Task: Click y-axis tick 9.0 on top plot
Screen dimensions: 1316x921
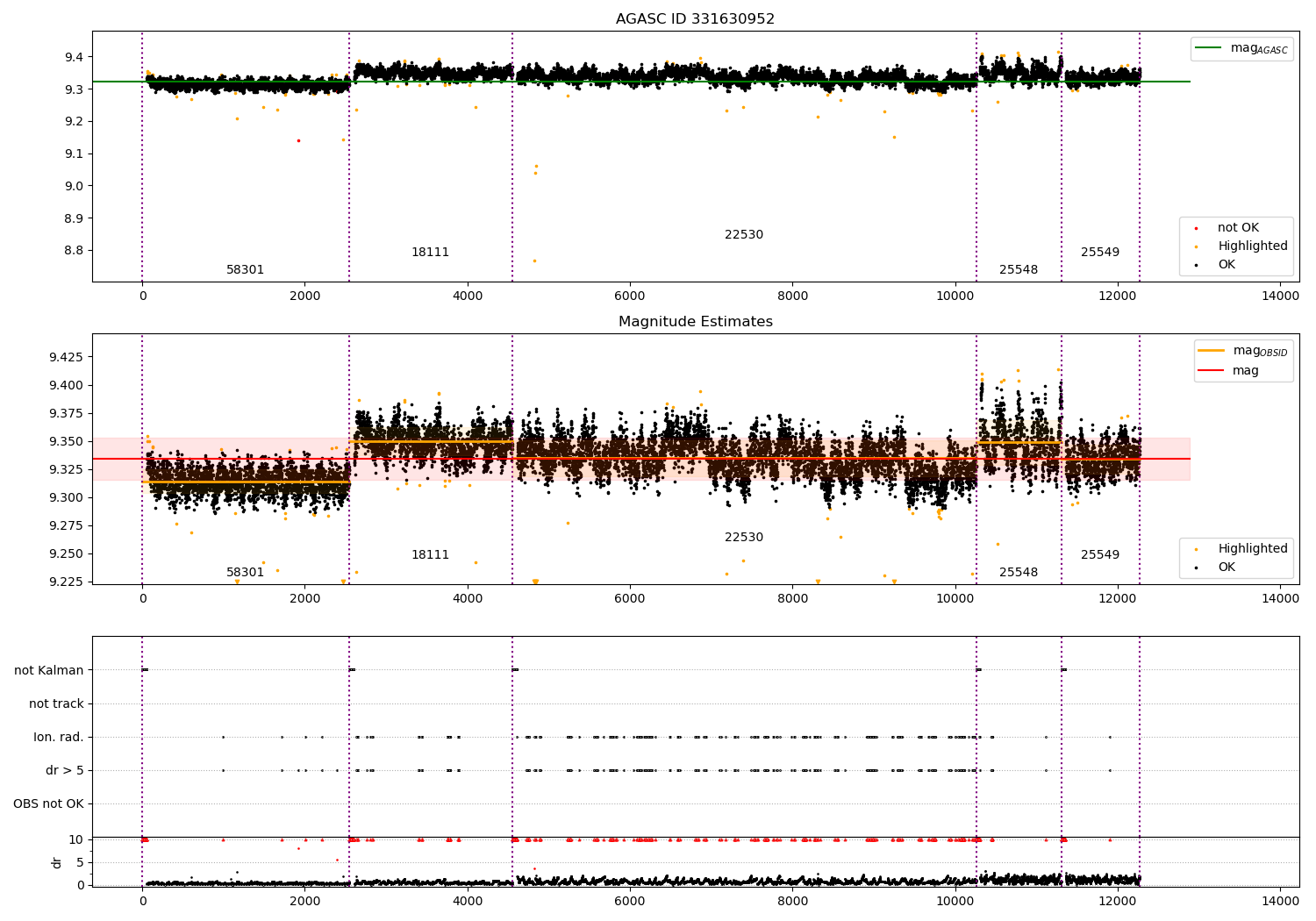Action: (x=74, y=186)
